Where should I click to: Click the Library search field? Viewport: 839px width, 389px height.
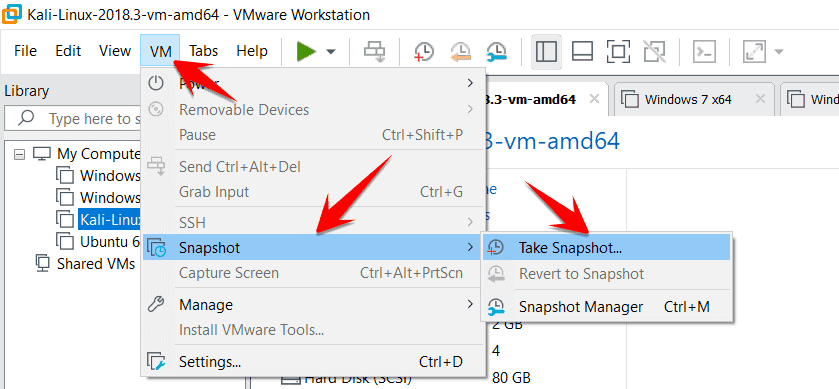click(x=72, y=118)
